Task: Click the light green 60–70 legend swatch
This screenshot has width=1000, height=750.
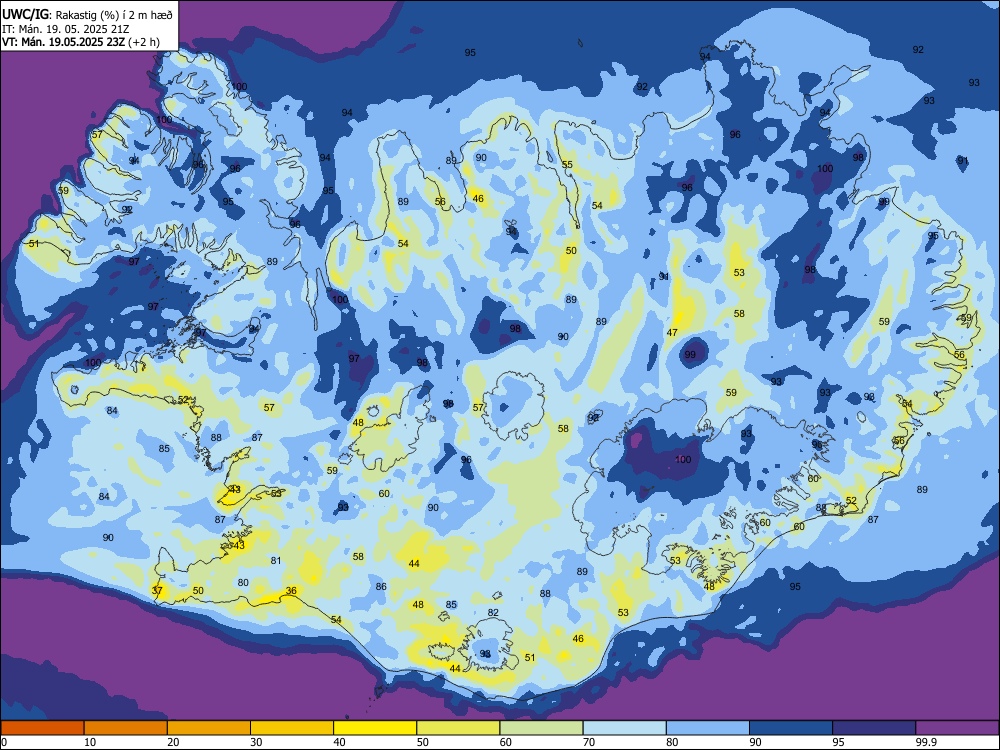Action: tap(541, 728)
